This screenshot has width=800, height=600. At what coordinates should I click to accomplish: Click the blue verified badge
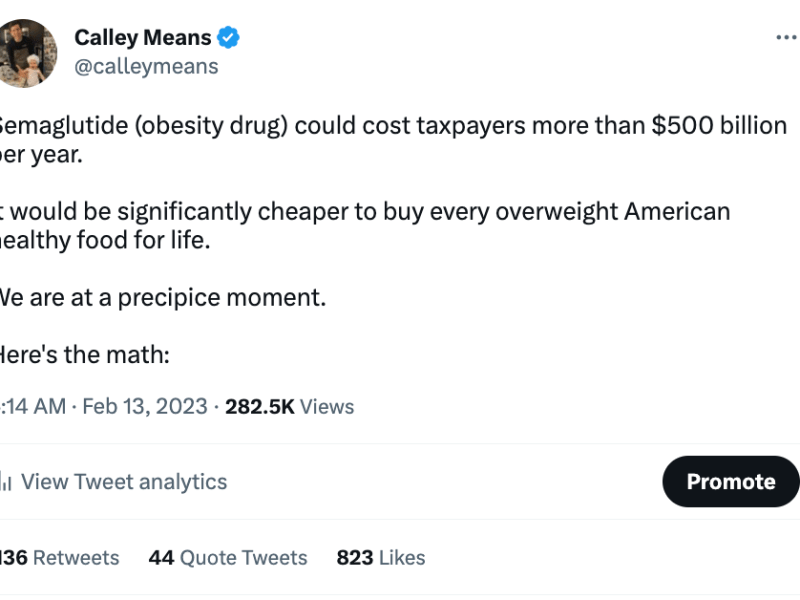tap(229, 39)
